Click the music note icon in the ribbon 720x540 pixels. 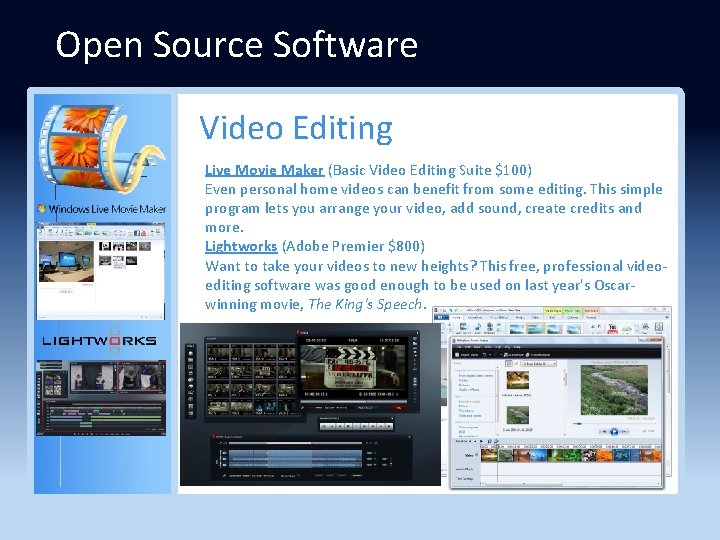pos(478,327)
